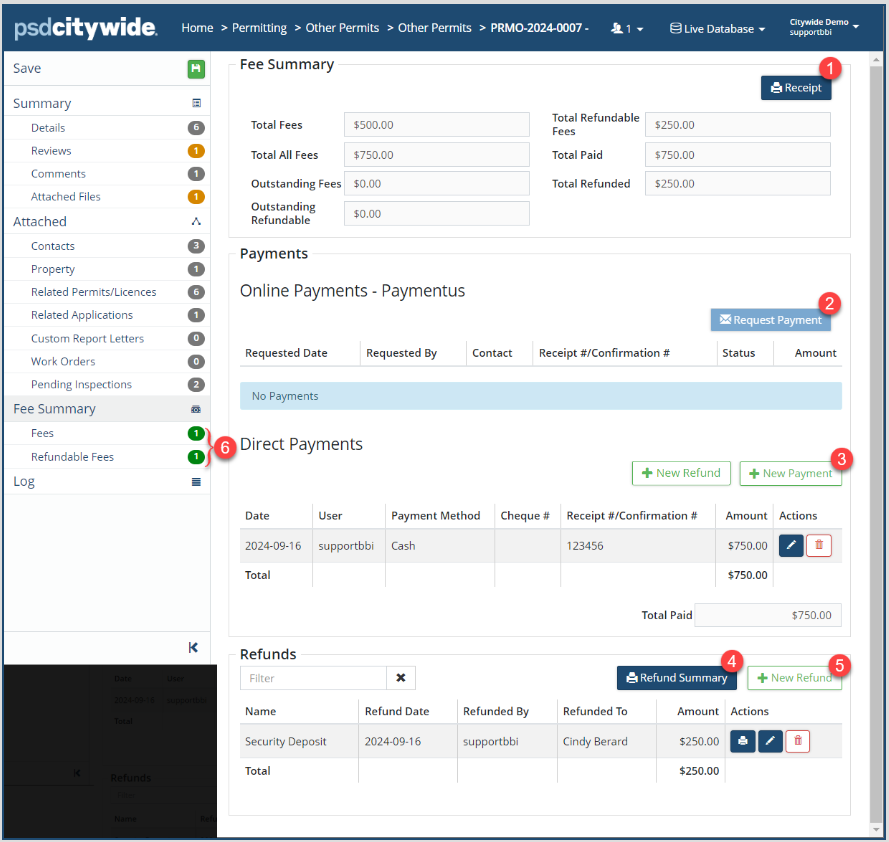The image size is (889, 842).
Task: Open Pending Inspections item
Action: 81,384
